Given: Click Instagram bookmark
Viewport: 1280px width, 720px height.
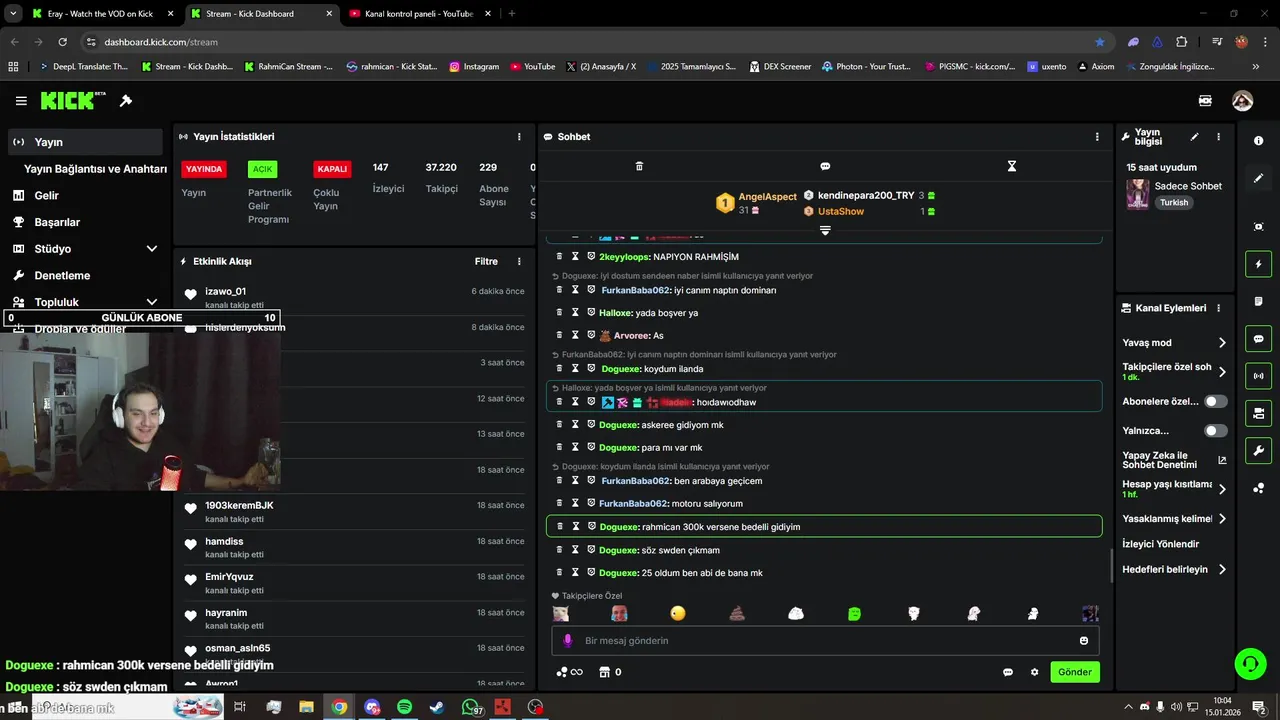Looking at the screenshot, I should pyautogui.click(x=474, y=67).
